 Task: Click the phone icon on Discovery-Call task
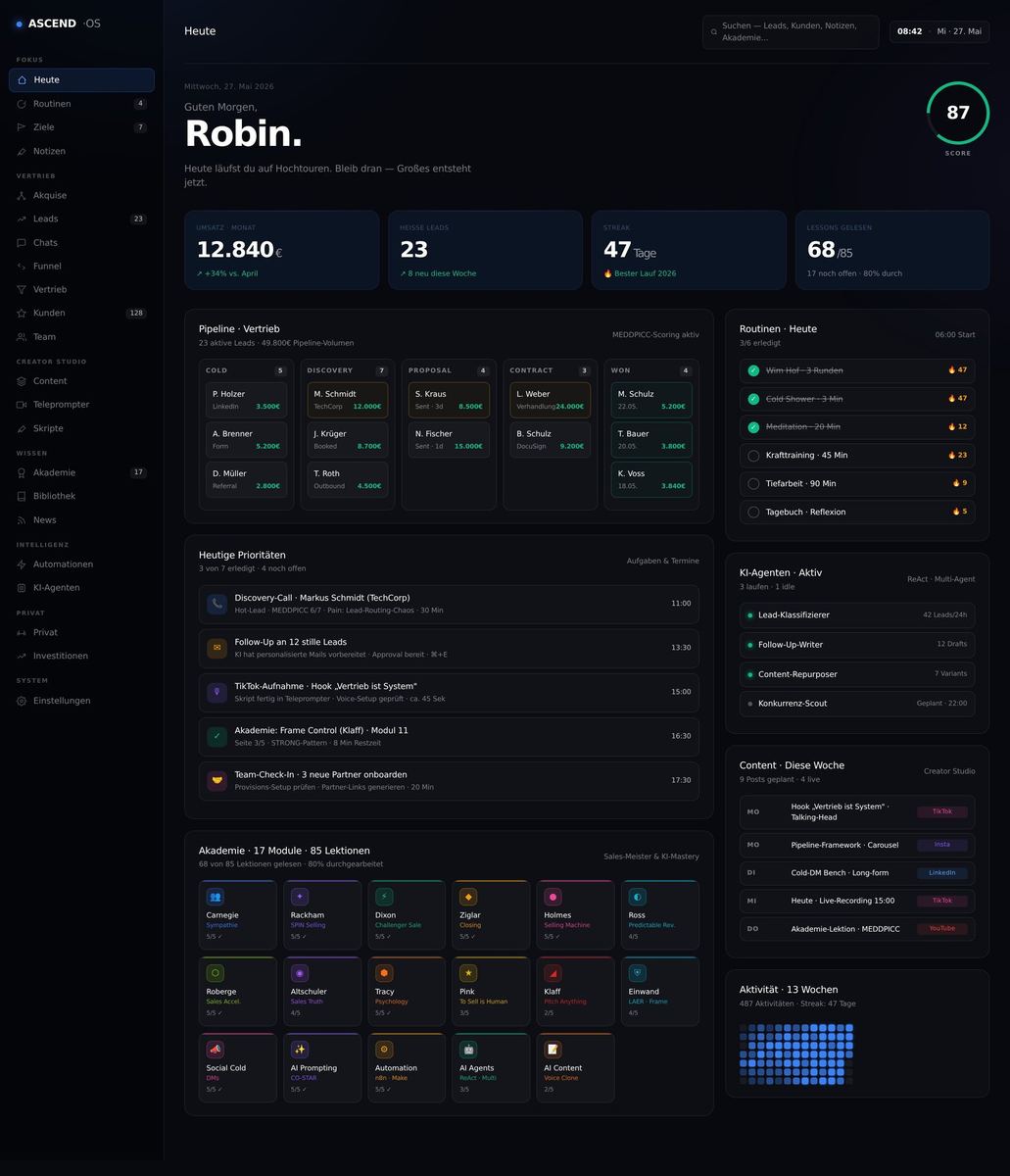(x=216, y=604)
